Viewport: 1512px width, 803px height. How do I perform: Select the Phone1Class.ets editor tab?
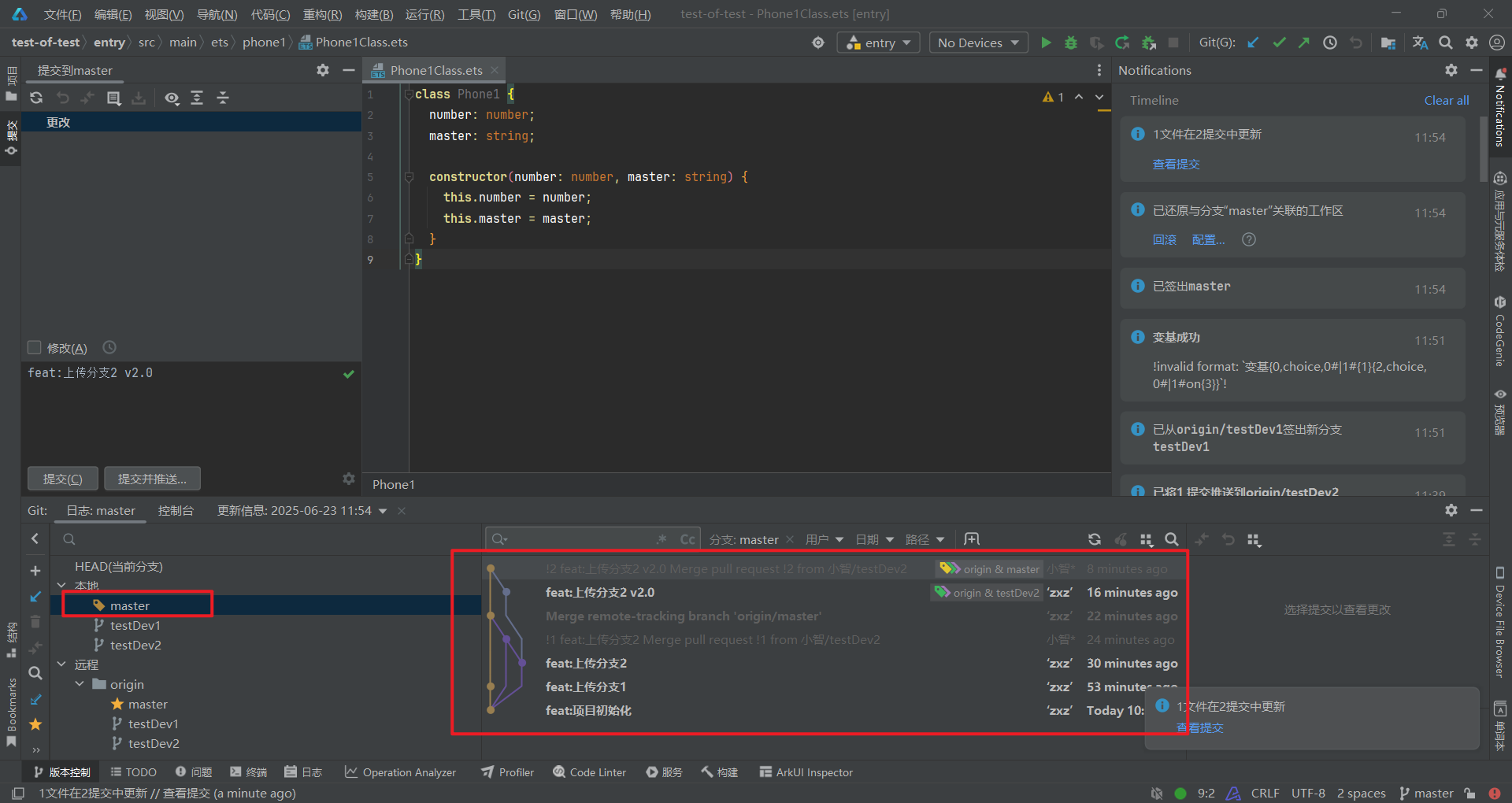[x=436, y=70]
